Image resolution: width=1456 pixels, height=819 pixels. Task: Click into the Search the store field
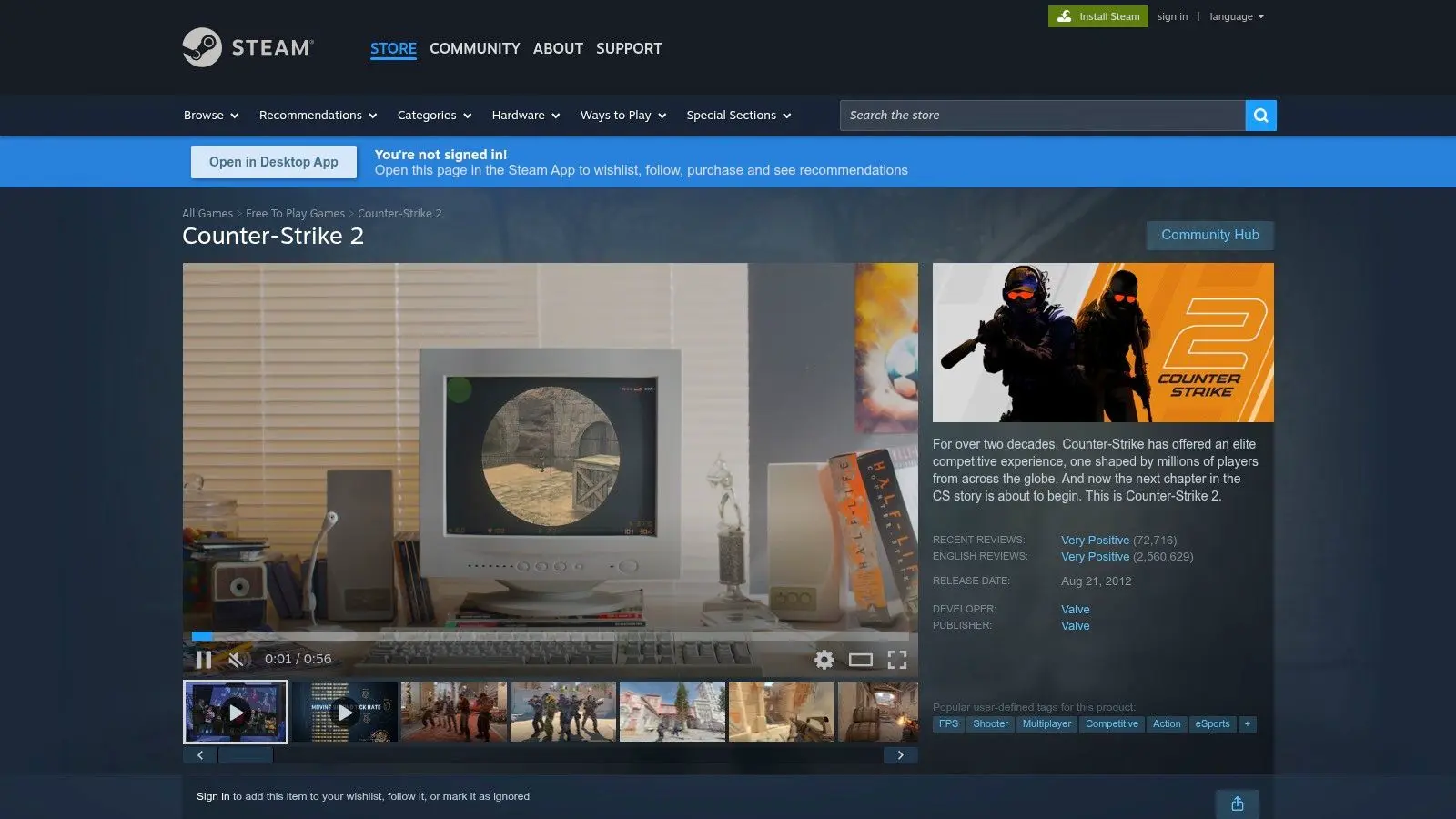(1042, 116)
